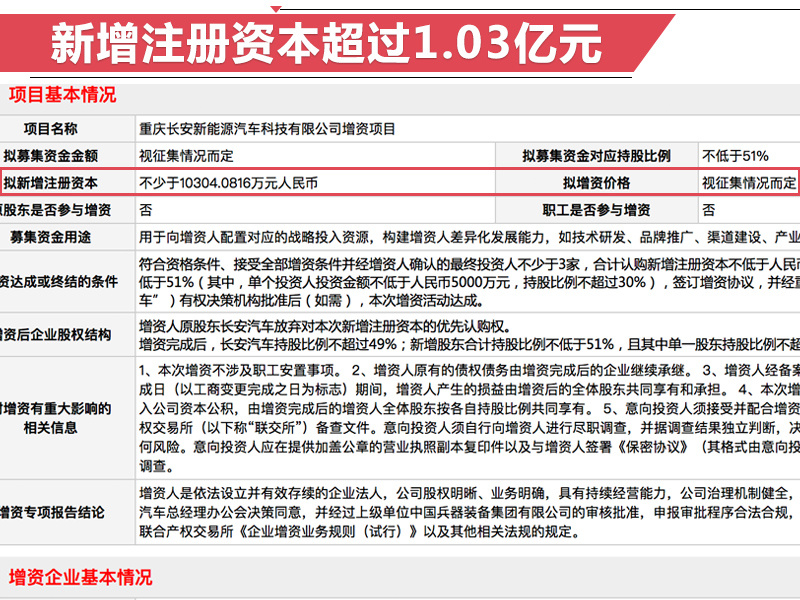This screenshot has width=800, height=600.
Task: Select the 拟新增注册资本 label
Action: [51, 183]
